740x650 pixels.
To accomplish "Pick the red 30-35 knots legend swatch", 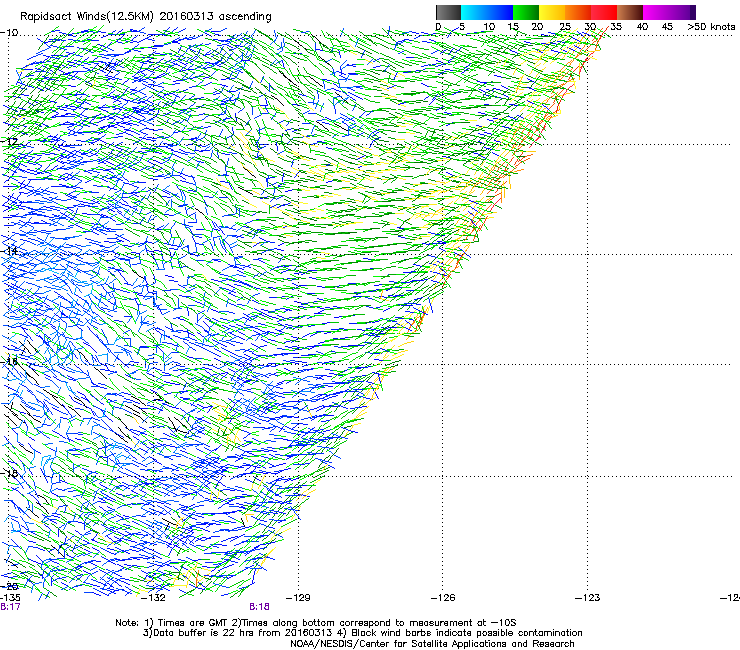I will point(604,12).
